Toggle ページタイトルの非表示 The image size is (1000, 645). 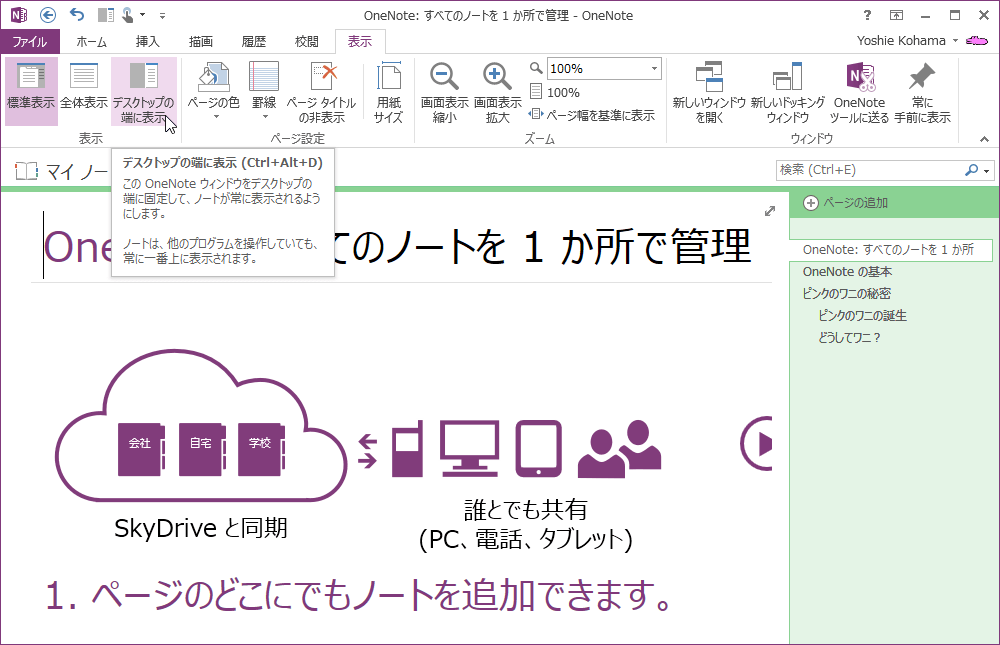[x=321, y=91]
